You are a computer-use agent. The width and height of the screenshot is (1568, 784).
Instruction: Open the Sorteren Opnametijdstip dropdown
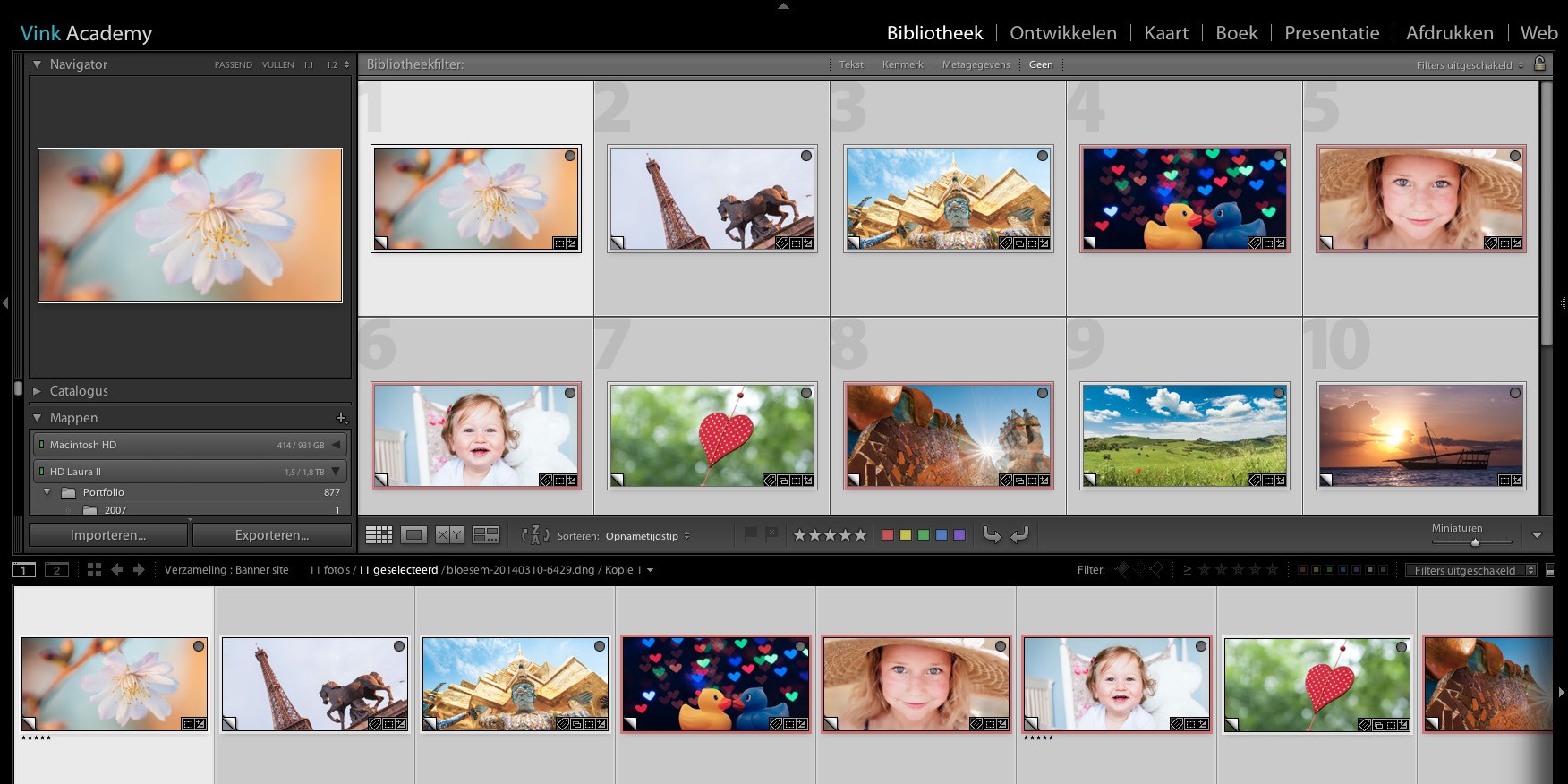[647, 536]
